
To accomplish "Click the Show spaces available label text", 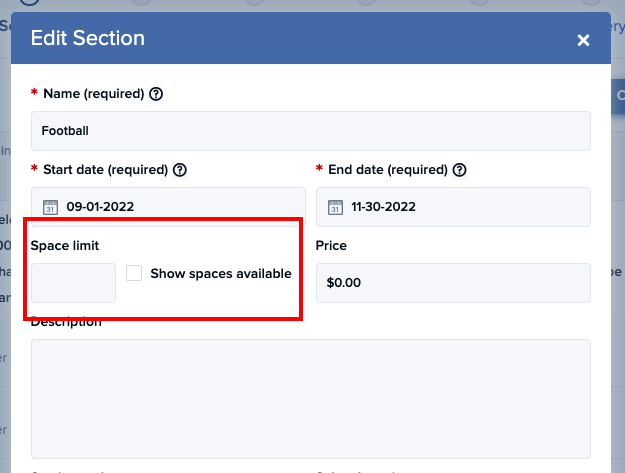I will (x=221, y=274).
